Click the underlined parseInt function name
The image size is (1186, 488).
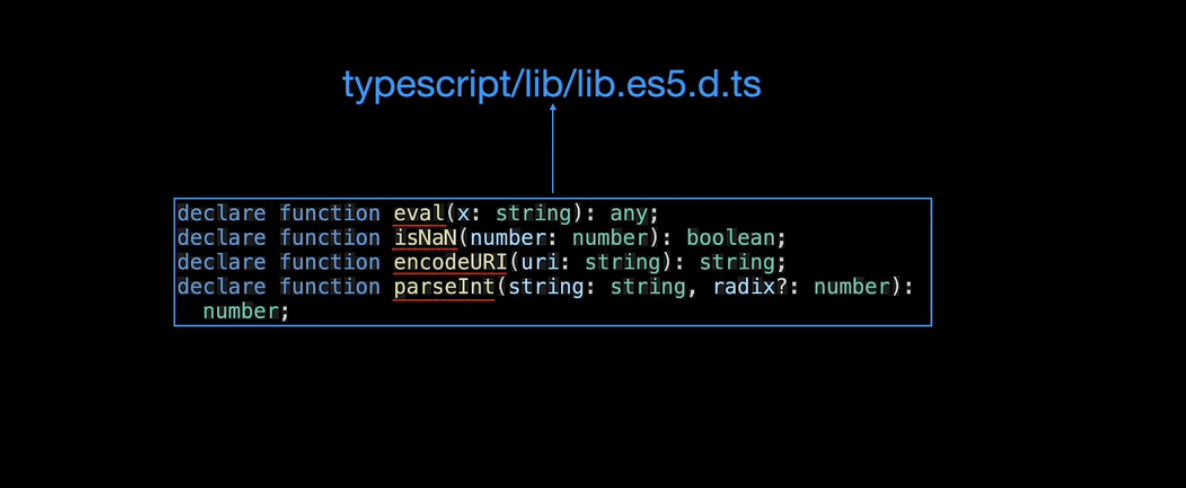[444, 287]
